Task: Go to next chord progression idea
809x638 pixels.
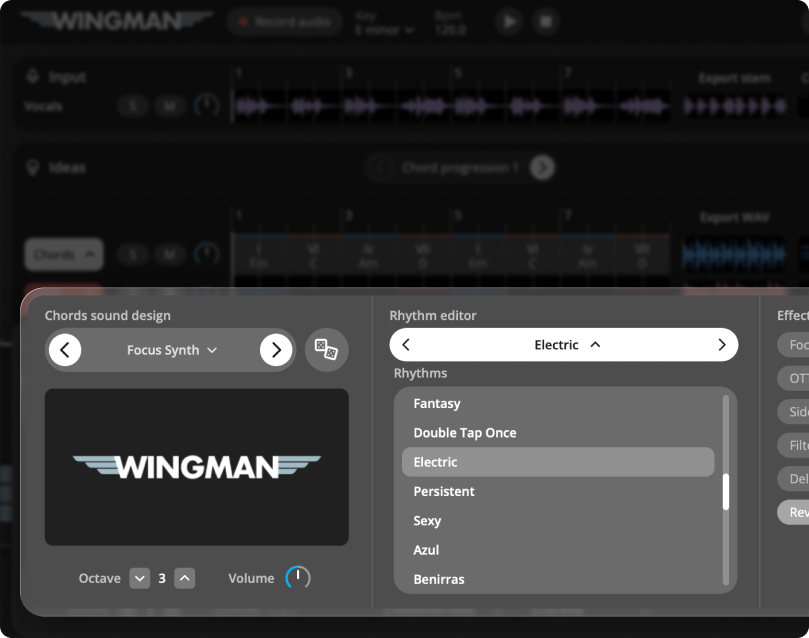Action: coord(542,168)
